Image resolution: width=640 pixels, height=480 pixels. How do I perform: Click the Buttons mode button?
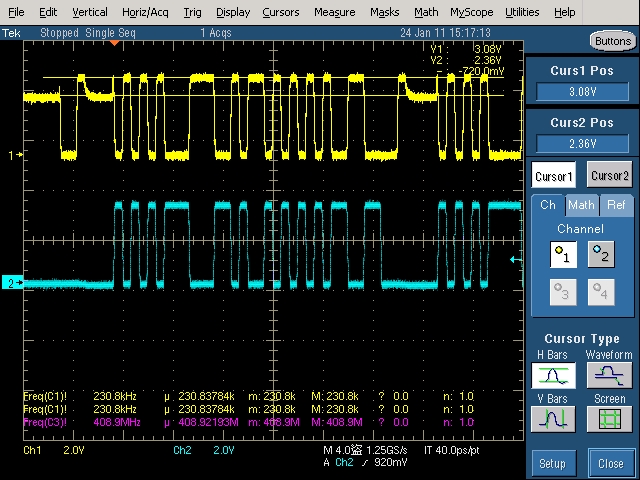coord(613,41)
